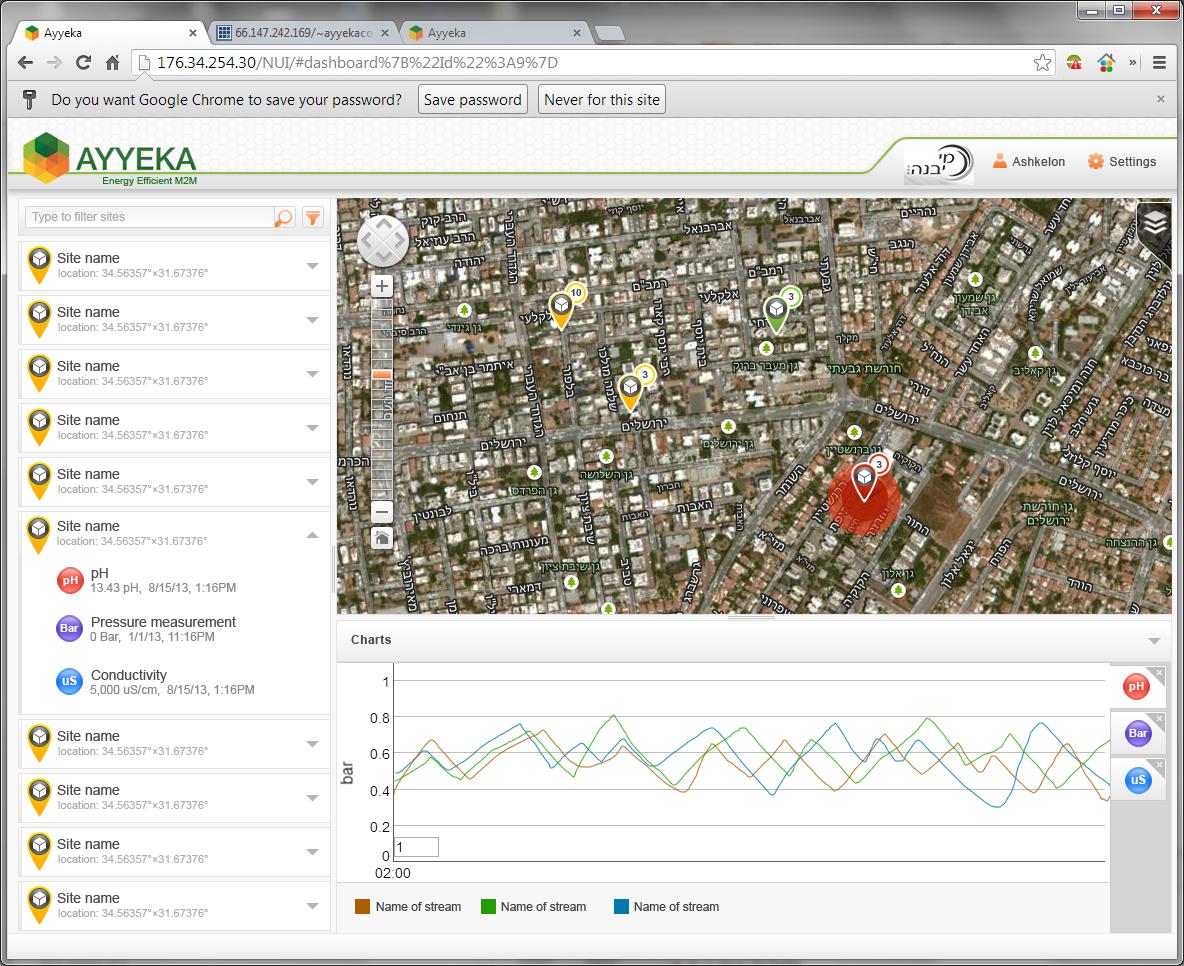Focus the Type to filter sites field
This screenshot has width=1184, height=966.
click(150, 218)
